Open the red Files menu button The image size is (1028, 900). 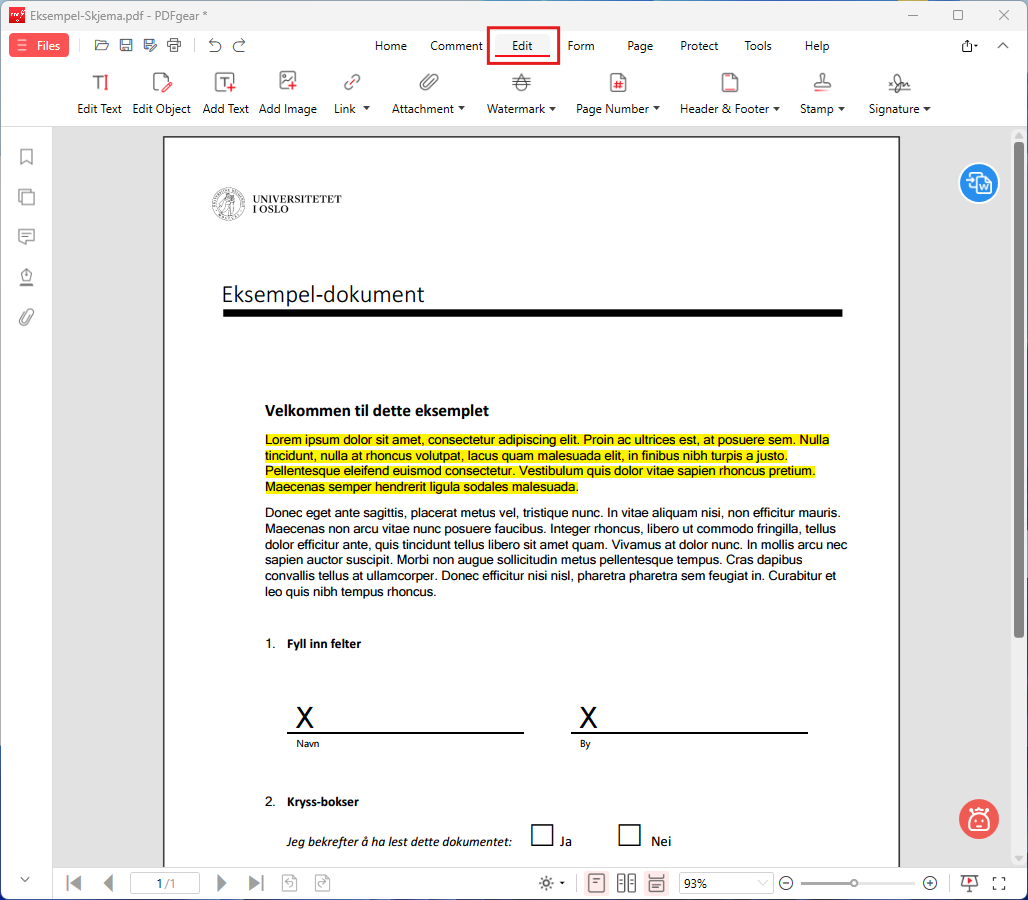point(39,45)
